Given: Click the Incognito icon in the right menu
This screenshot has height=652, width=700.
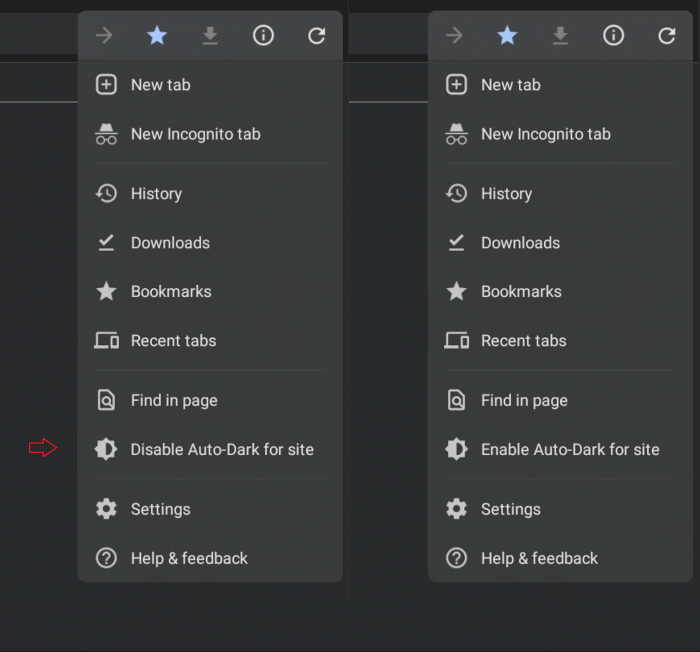Looking at the screenshot, I should click(456, 134).
